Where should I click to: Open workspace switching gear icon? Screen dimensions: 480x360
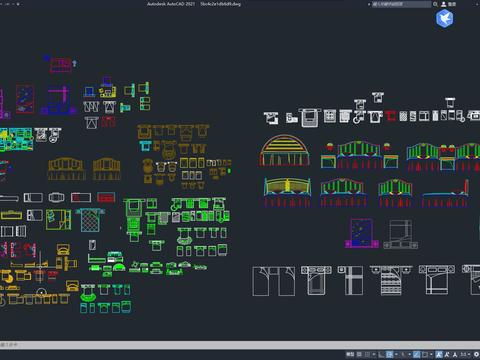(x=476, y=354)
